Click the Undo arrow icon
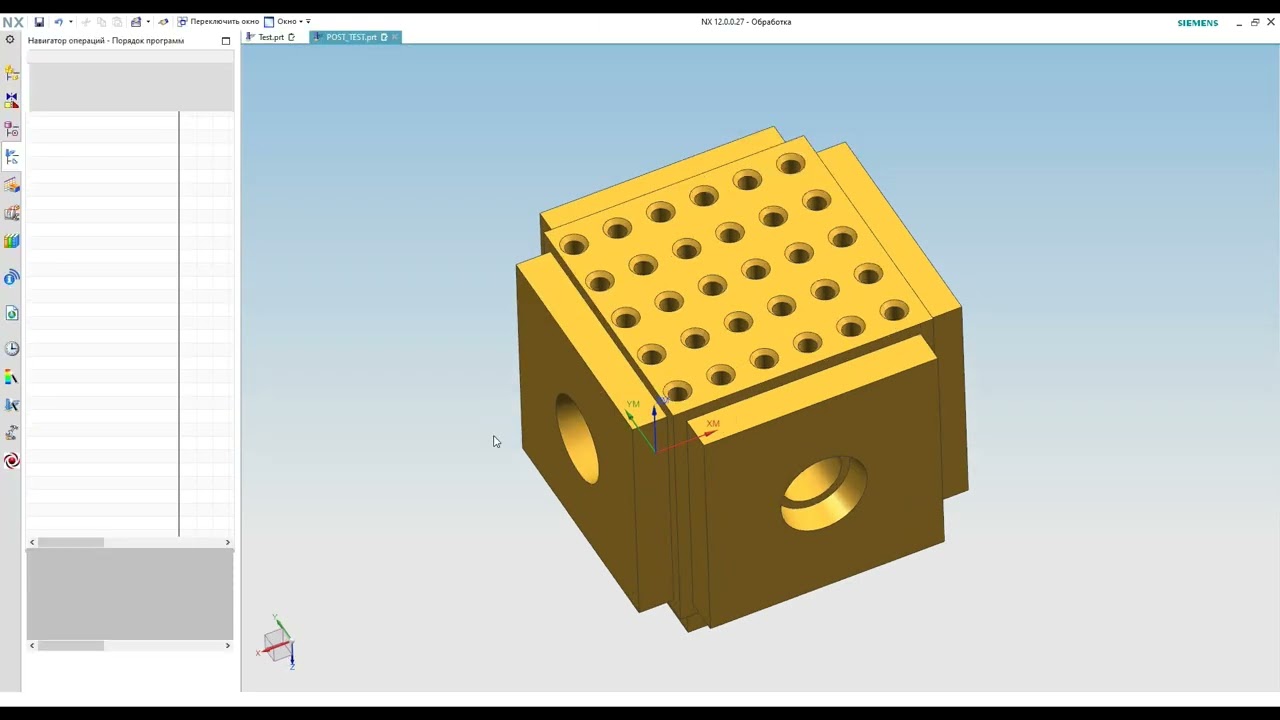Screen dimensions: 1280x720 coord(58,22)
